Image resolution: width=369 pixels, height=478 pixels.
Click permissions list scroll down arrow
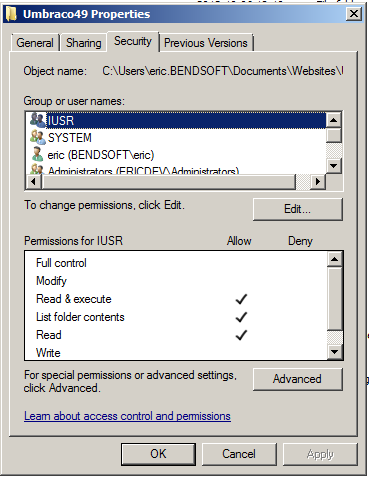(x=335, y=351)
